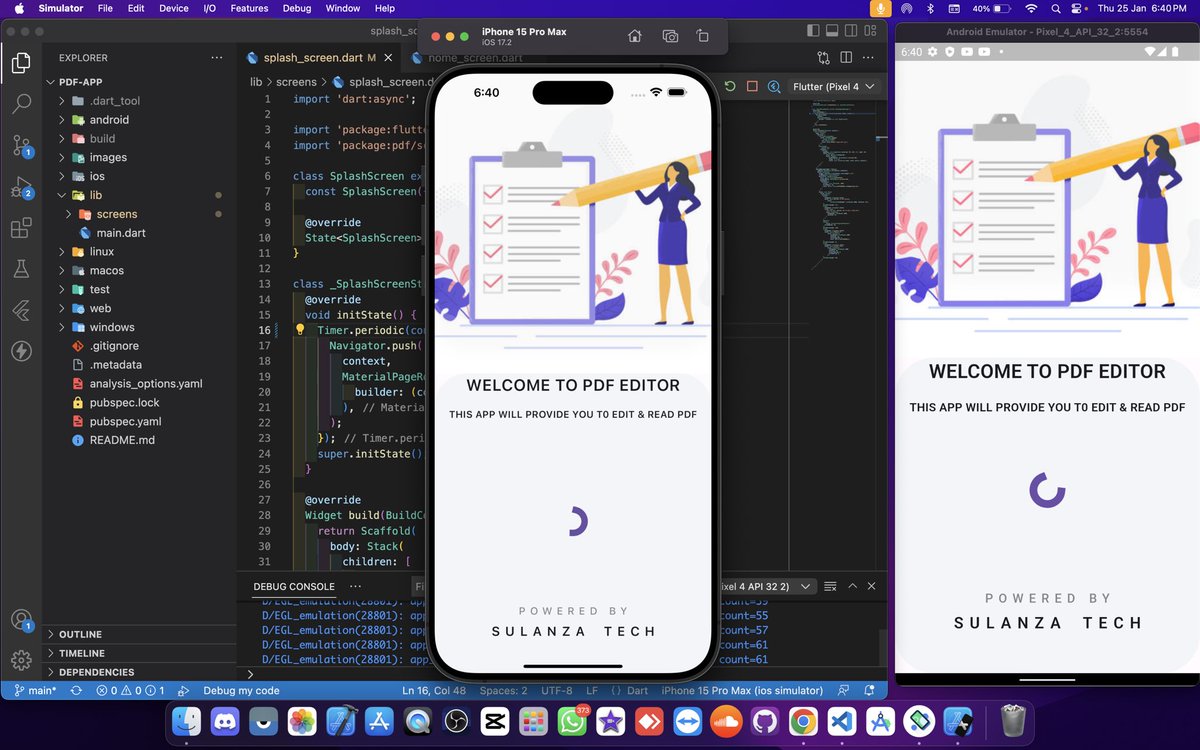Image resolution: width=1200 pixels, height=750 pixels.
Task: Take a Simulator screenshot
Action: pyautogui.click(x=670, y=36)
